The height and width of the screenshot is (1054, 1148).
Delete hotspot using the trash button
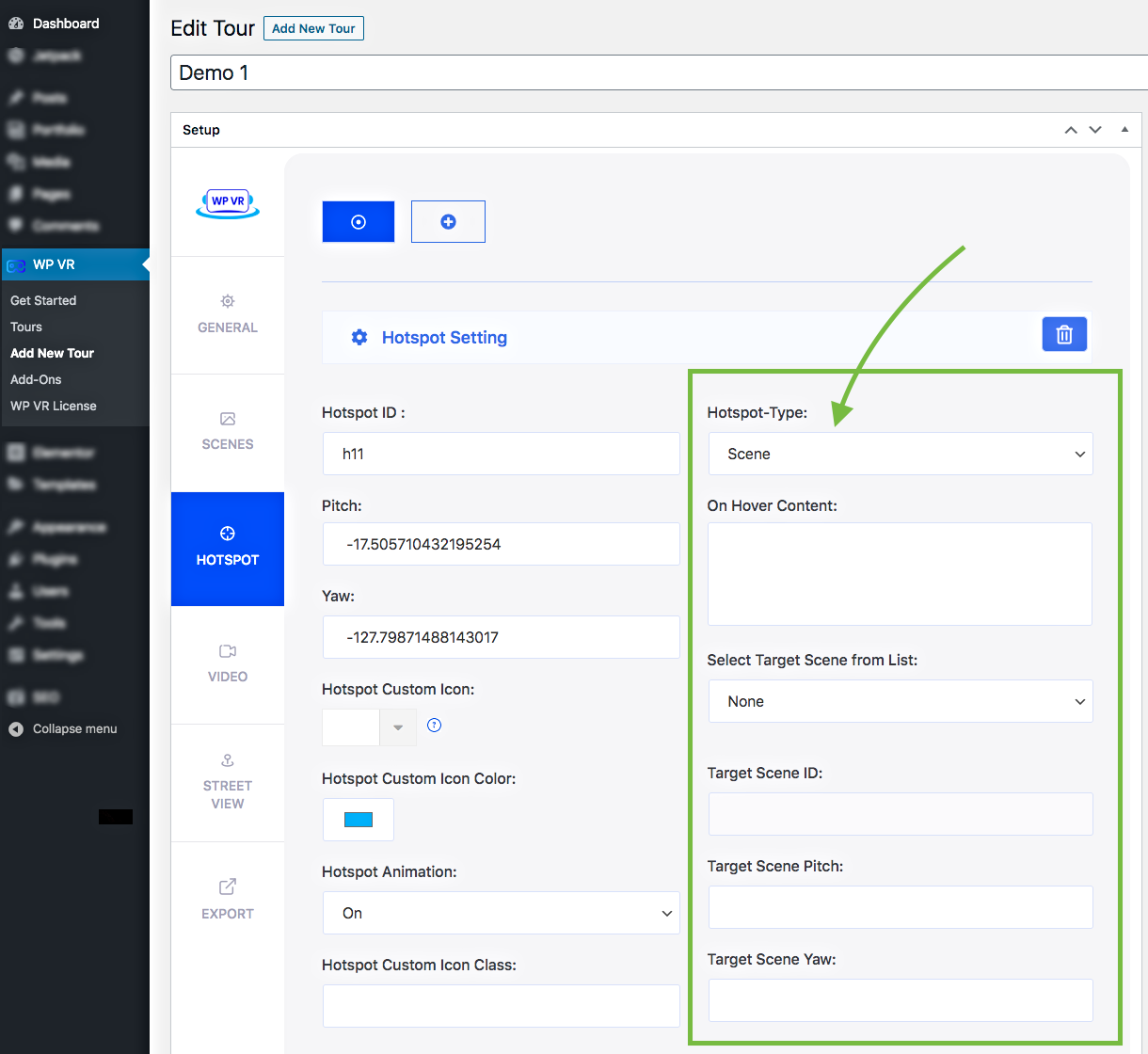[x=1064, y=334]
